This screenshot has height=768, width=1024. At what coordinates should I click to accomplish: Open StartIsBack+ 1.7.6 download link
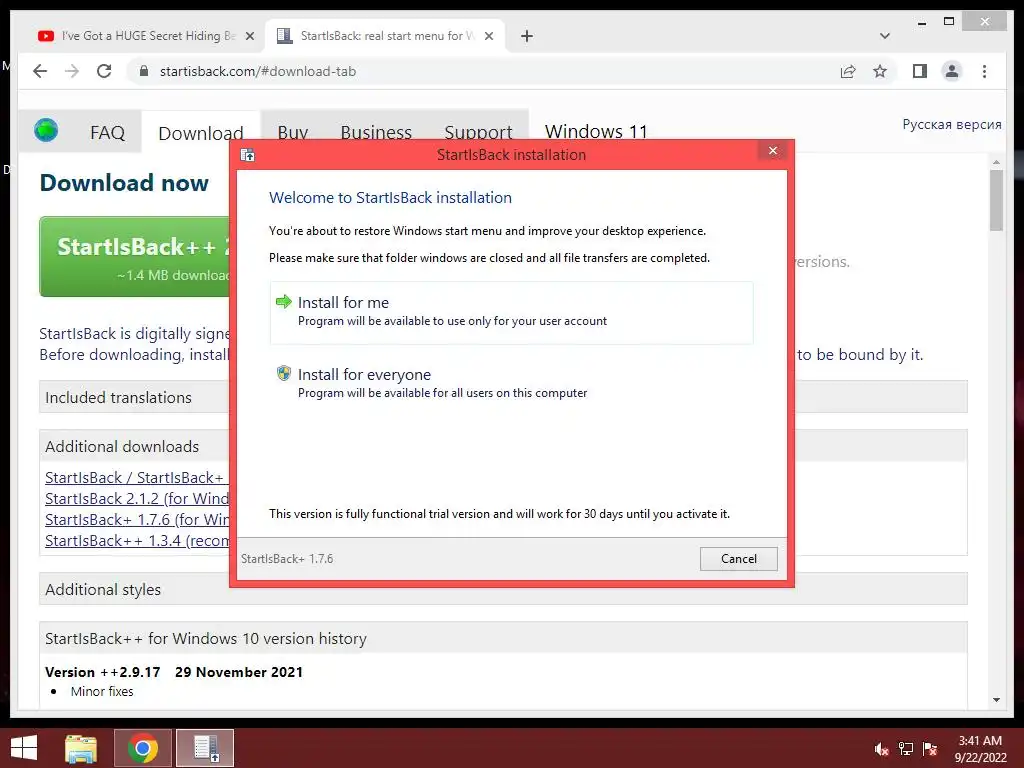tap(137, 519)
